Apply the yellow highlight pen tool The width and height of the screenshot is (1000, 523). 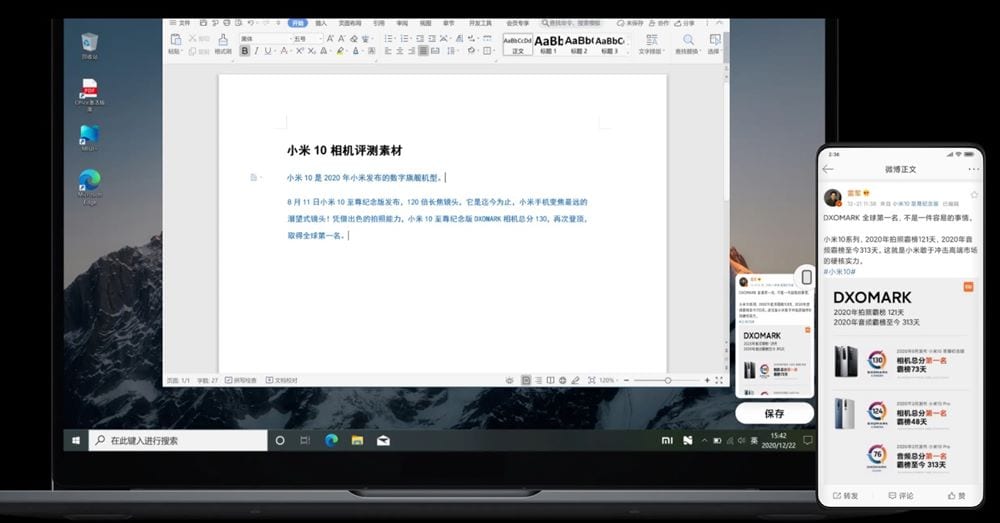tap(340, 50)
